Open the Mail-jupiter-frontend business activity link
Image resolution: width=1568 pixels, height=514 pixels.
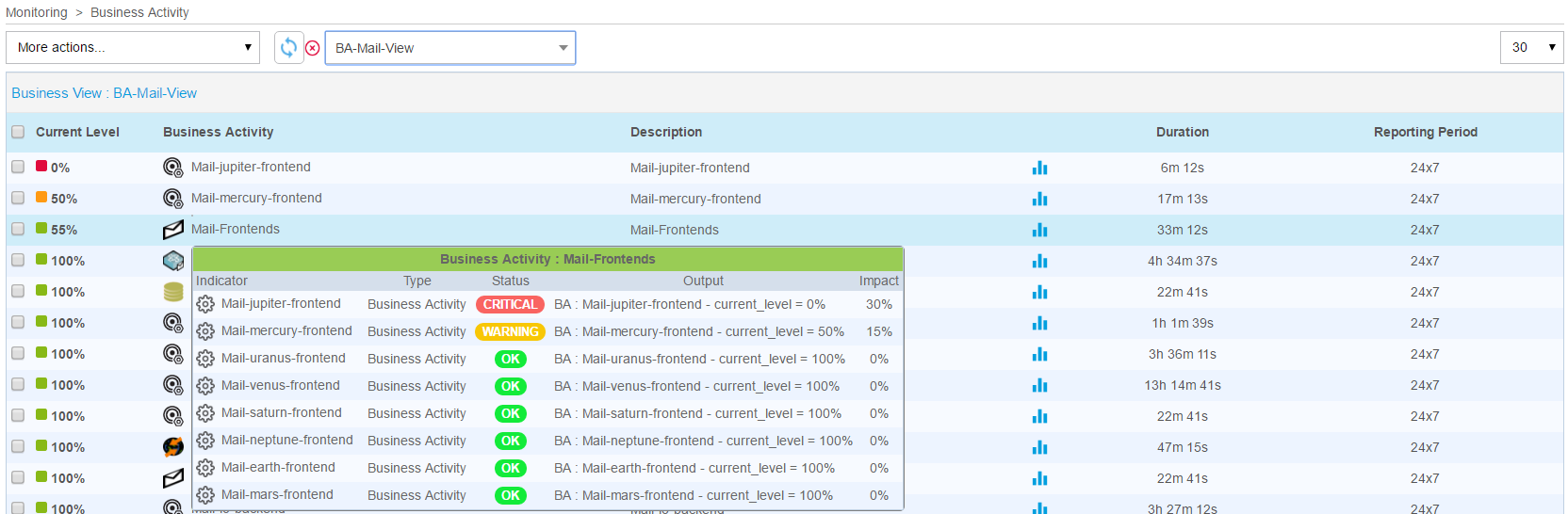click(x=251, y=167)
